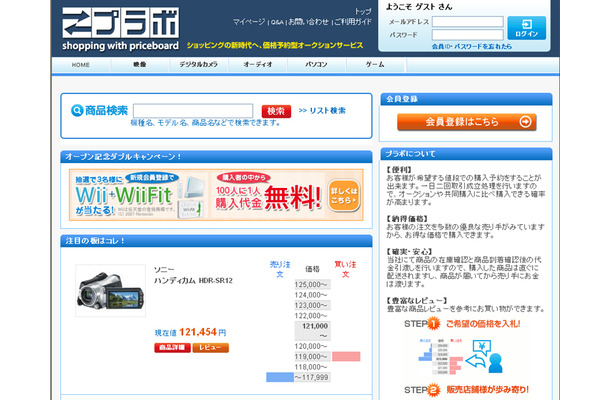Click the 【納得価格】 heading

click(407, 219)
